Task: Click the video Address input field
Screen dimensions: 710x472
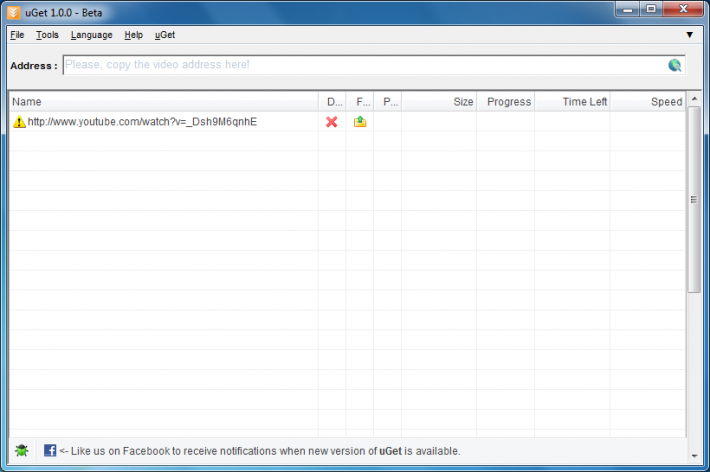Action: [374, 65]
